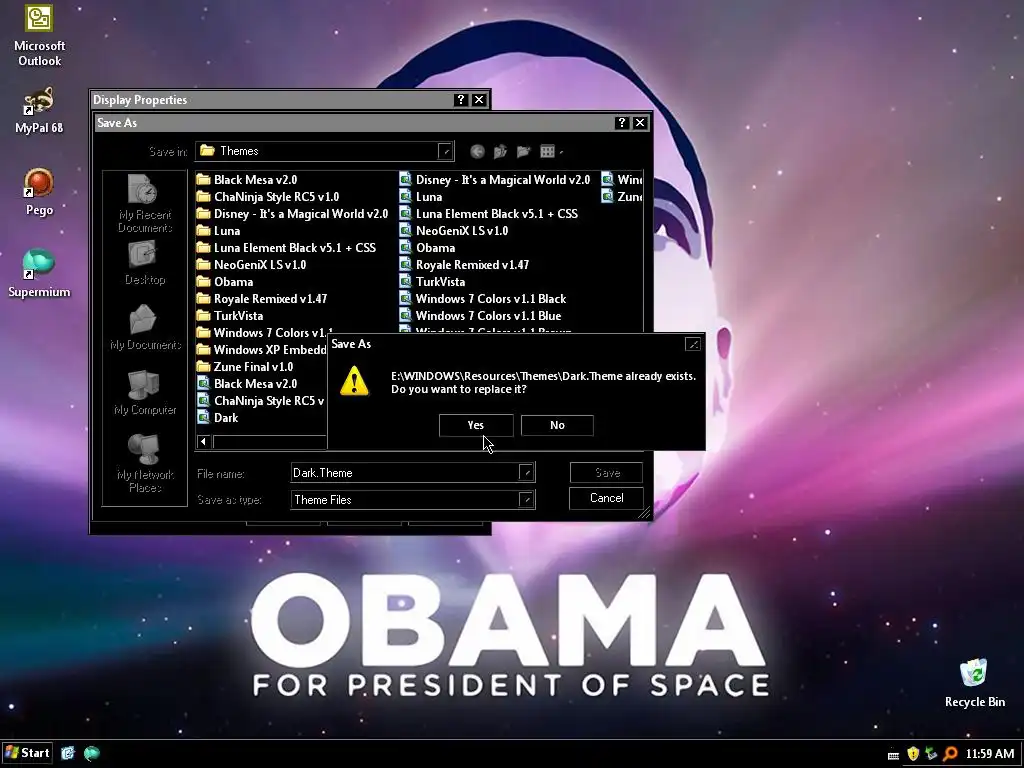This screenshot has width=1024, height=768.
Task: Click the Dark.Theme file name field
Action: point(405,473)
